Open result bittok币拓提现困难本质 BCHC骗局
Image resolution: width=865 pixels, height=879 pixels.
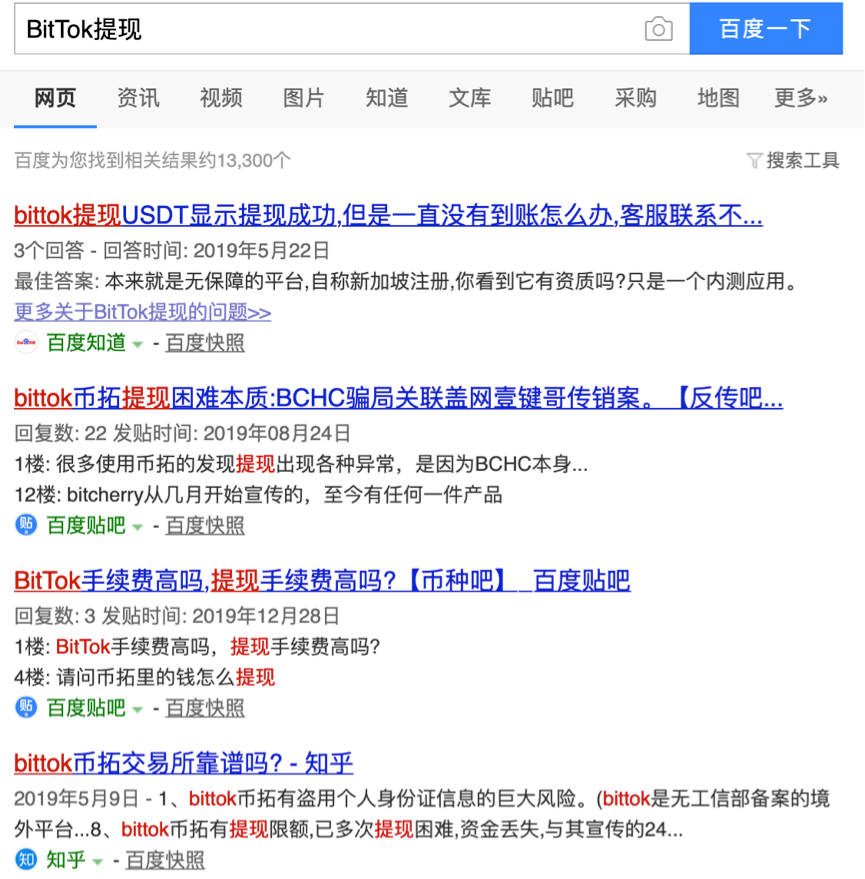coord(398,399)
